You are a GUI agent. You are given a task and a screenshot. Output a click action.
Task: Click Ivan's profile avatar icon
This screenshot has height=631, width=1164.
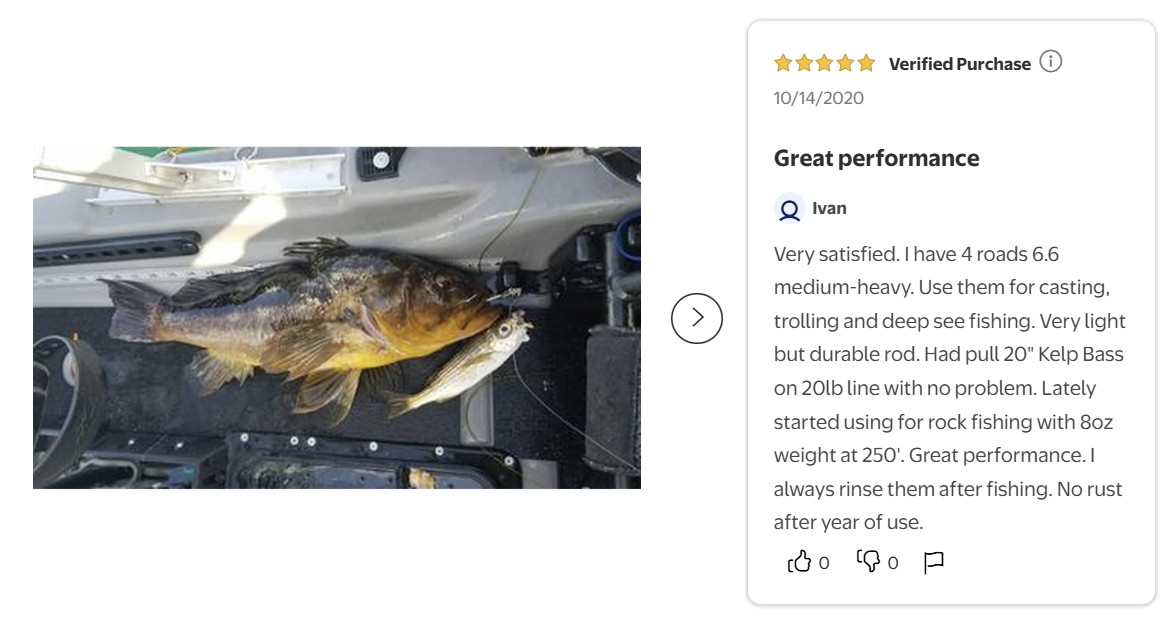[x=789, y=209]
